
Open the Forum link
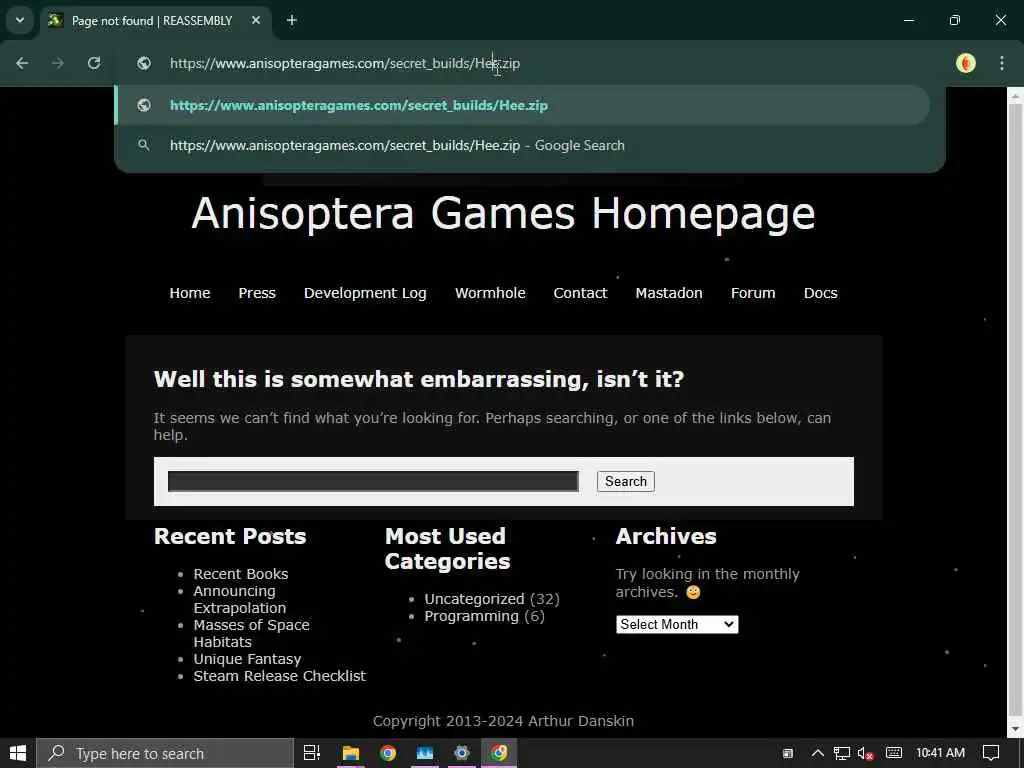(753, 293)
